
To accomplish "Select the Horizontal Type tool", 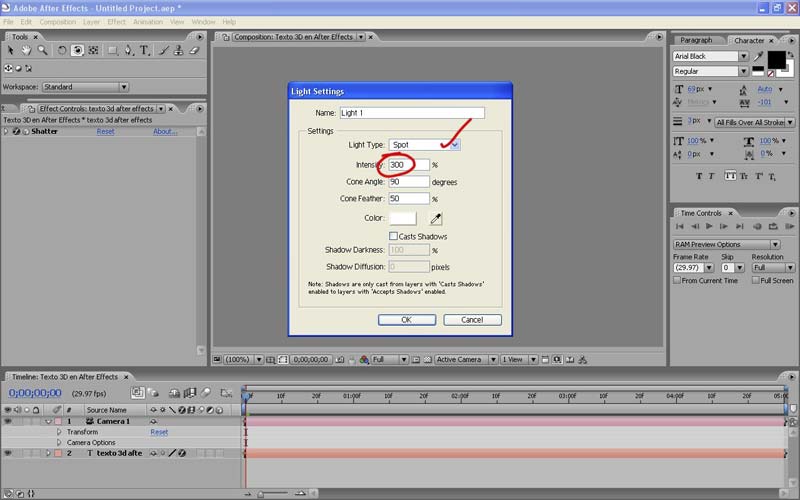I will 145,50.
